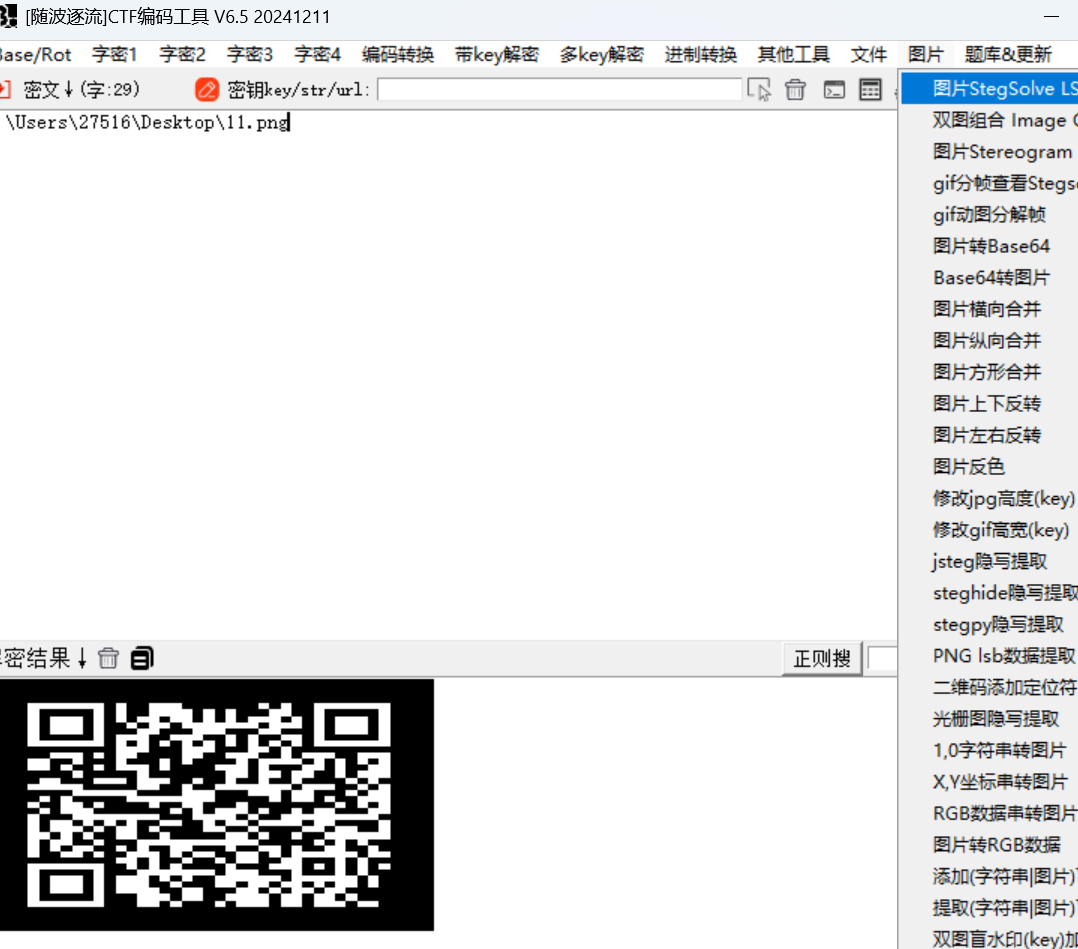Open the 字密4 menu
The image size is (1078, 949).
[x=317, y=54]
